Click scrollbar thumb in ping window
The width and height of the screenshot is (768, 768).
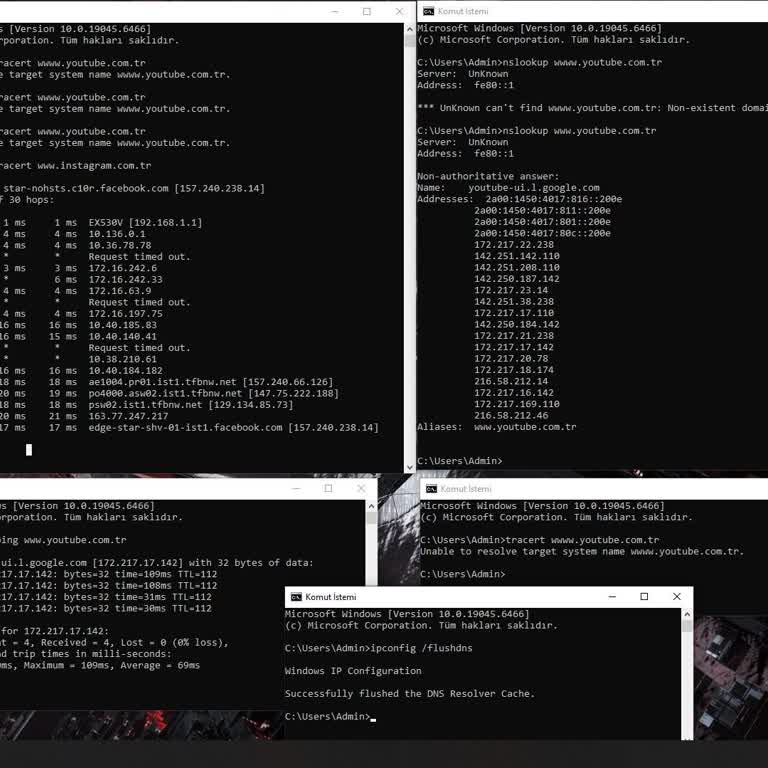coord(371,518)
